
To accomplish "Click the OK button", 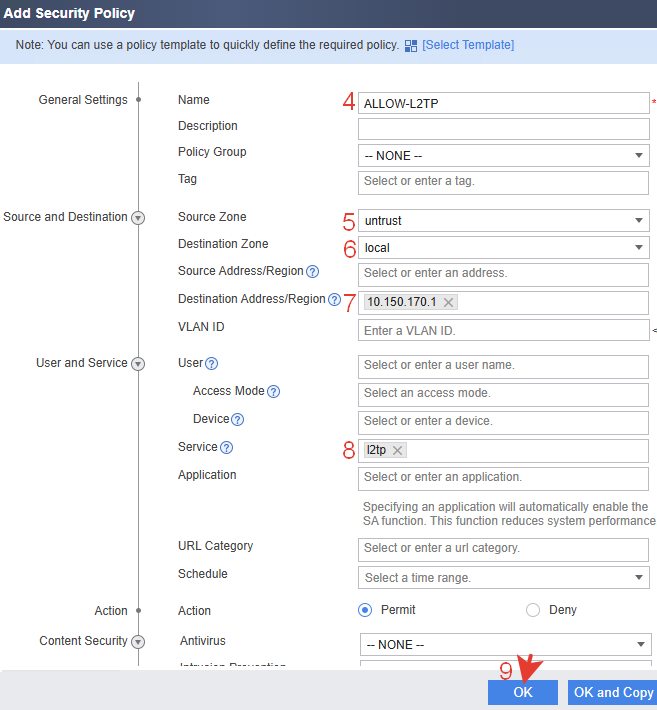I will point(523,692).
